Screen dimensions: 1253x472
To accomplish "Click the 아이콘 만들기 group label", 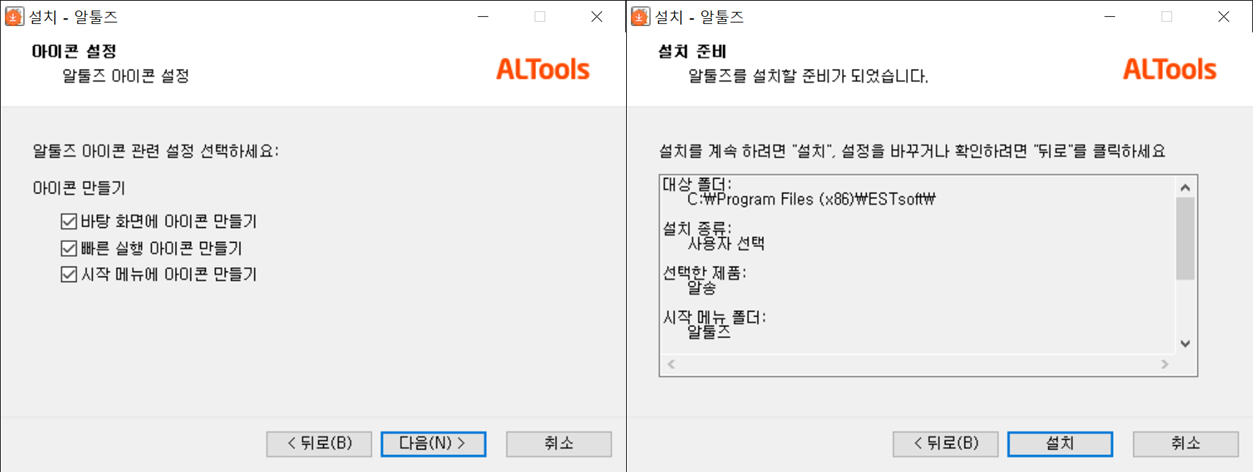I will click(x=79, y=188).
